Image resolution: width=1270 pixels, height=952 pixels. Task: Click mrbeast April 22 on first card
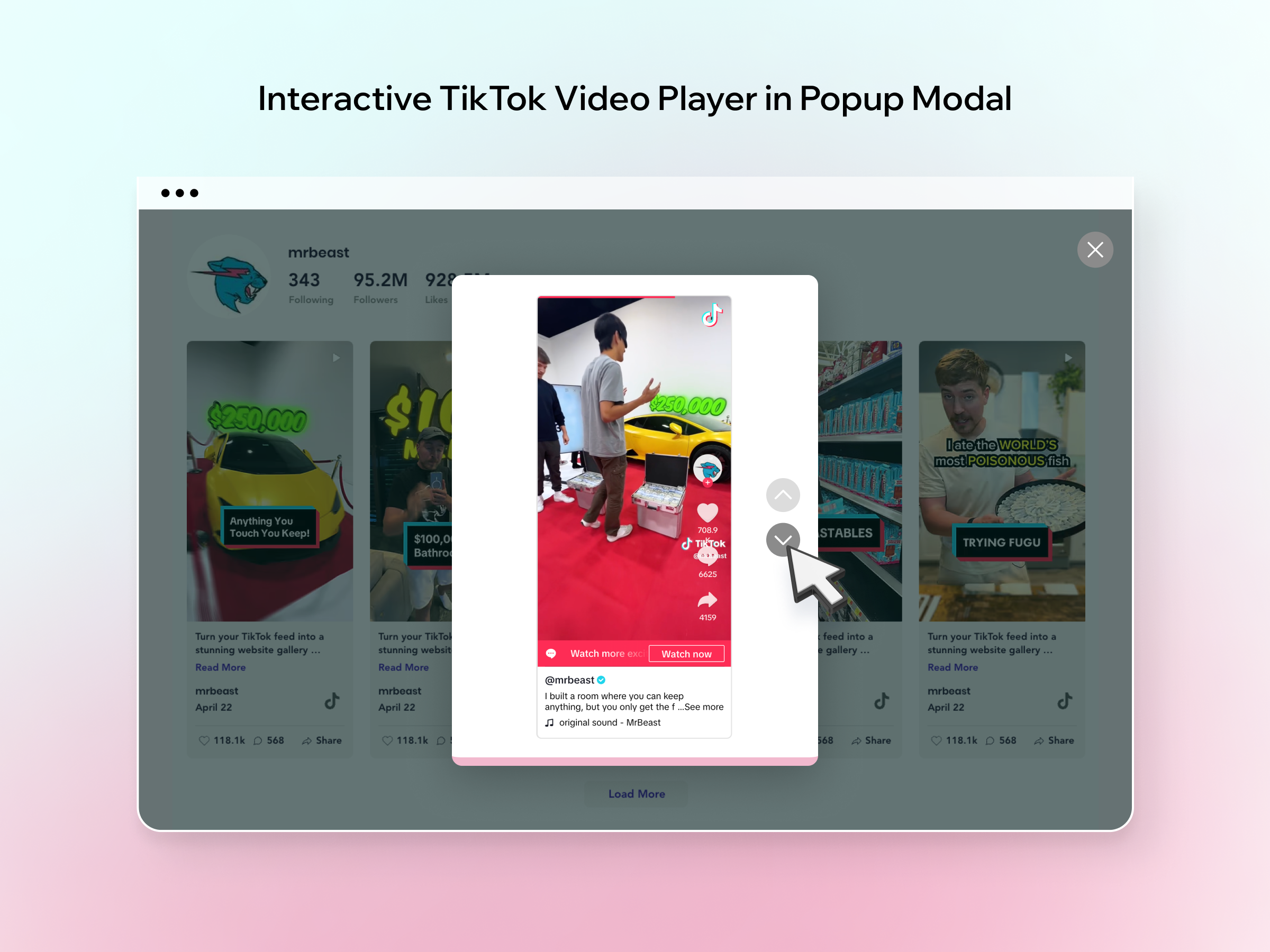pyautogui.click(x=216, y=699)
